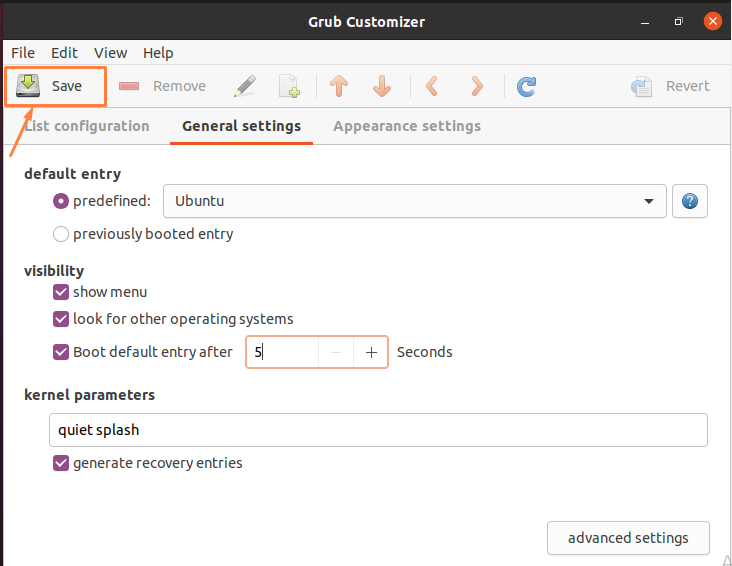The image size is (732, 566).
Task: Choose previously booted entry option
Action: (x=61, y=234)
